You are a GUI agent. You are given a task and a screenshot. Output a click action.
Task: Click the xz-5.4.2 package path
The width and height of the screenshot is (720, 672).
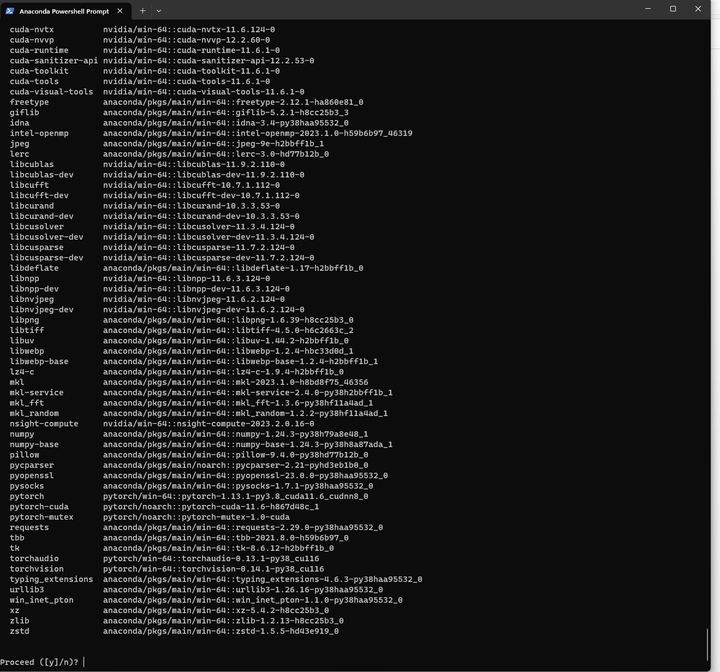[216, 610]
